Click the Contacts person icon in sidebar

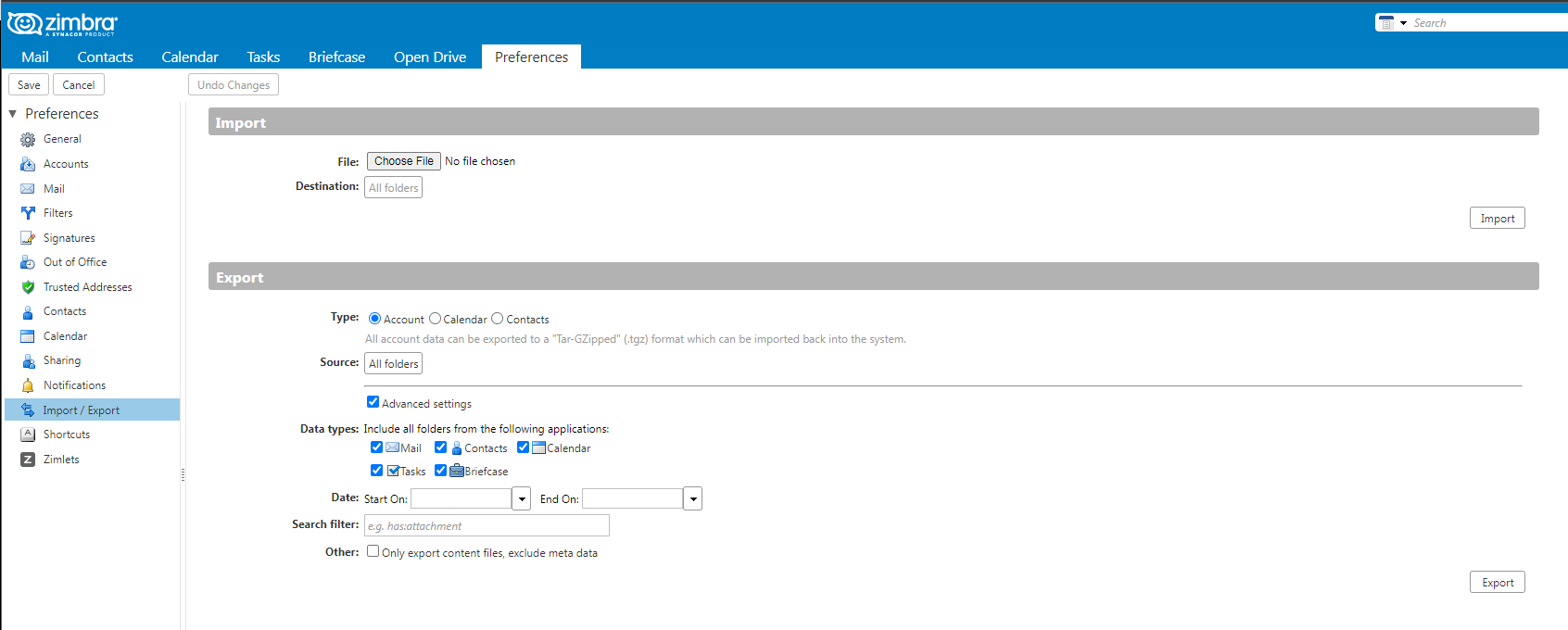click(28, 311)
